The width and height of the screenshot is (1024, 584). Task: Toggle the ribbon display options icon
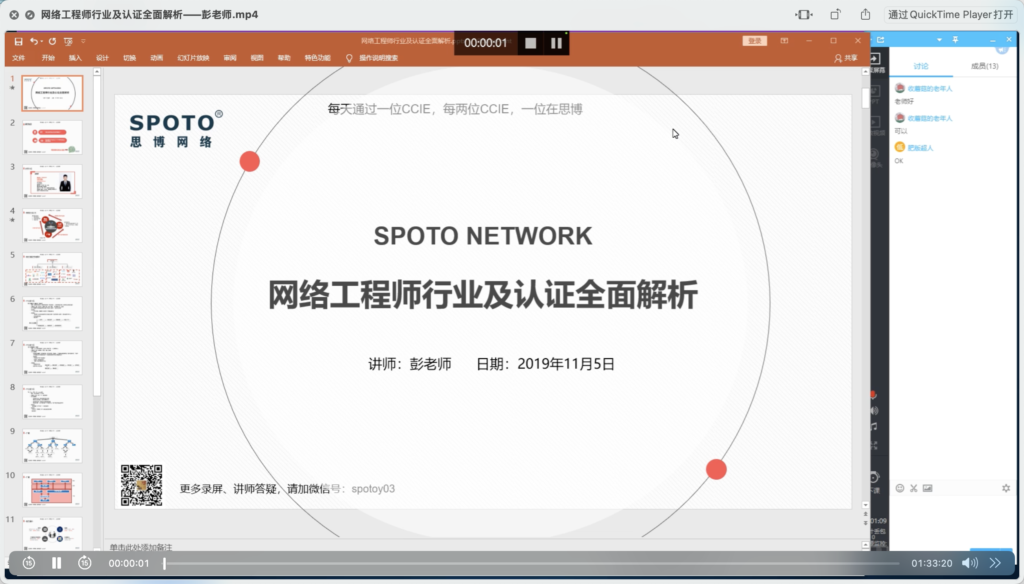coord(784,41)
